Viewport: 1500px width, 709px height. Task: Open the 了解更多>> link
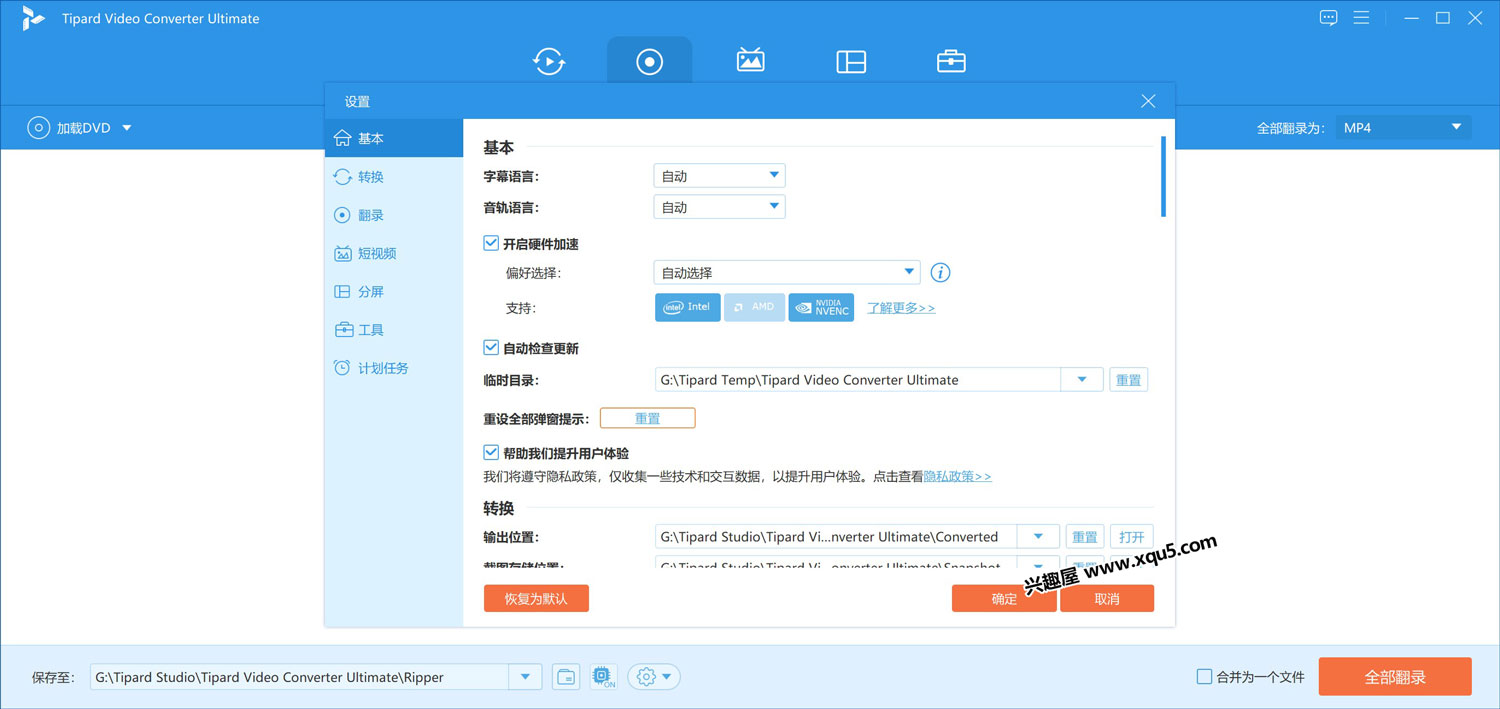click(x=901, y=308)
